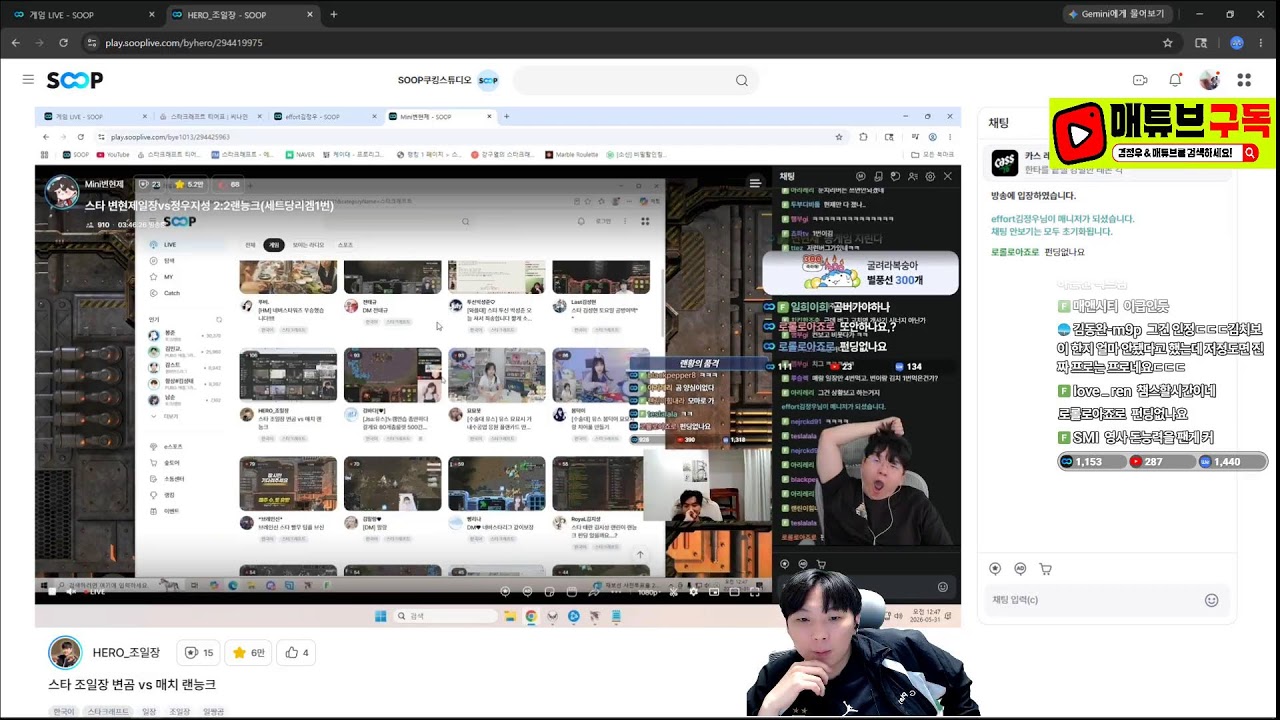Go back in browser history
Screen dimensions: 1280x720
tap(16, 43)
